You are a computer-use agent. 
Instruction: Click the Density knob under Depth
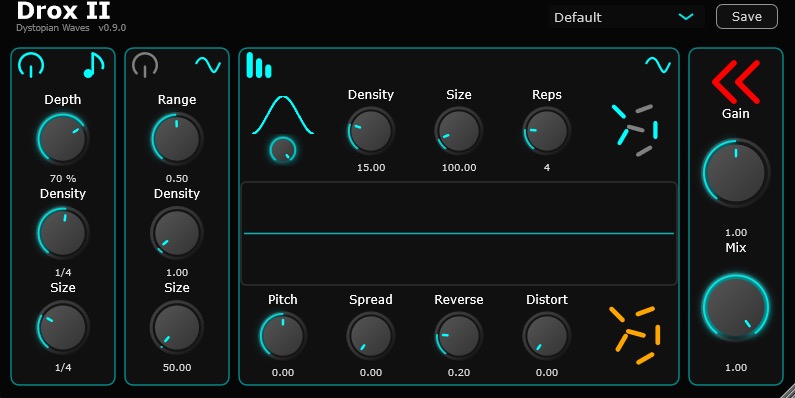point(63,232)
